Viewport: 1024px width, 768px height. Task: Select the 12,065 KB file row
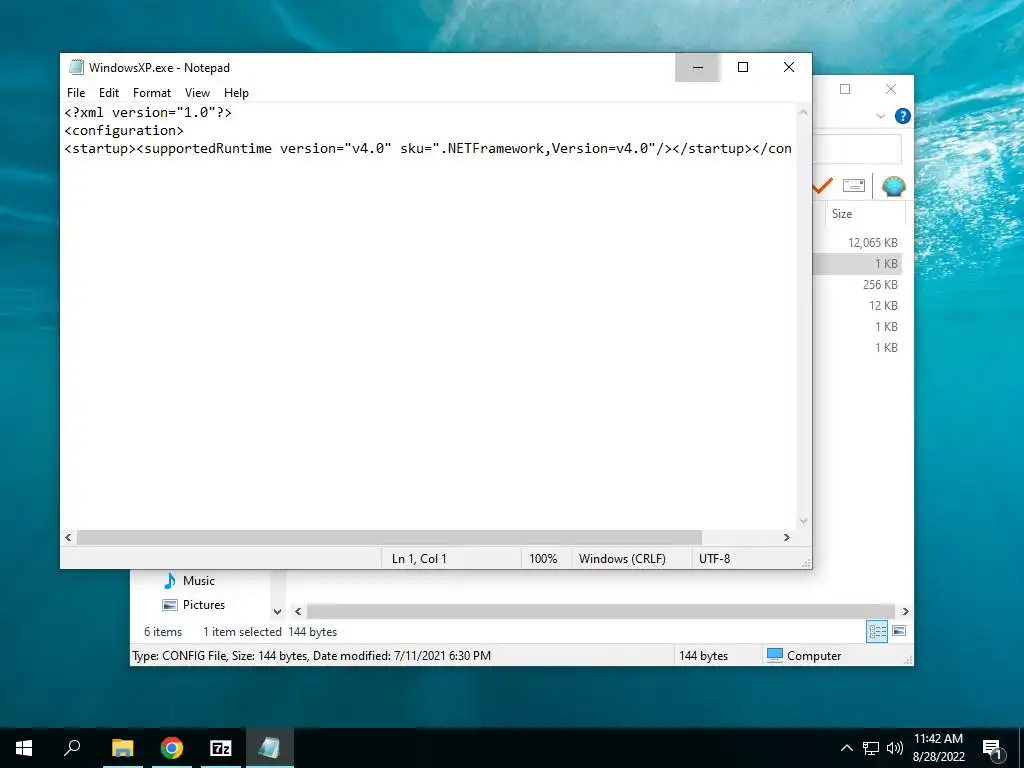tap(857, 243)
